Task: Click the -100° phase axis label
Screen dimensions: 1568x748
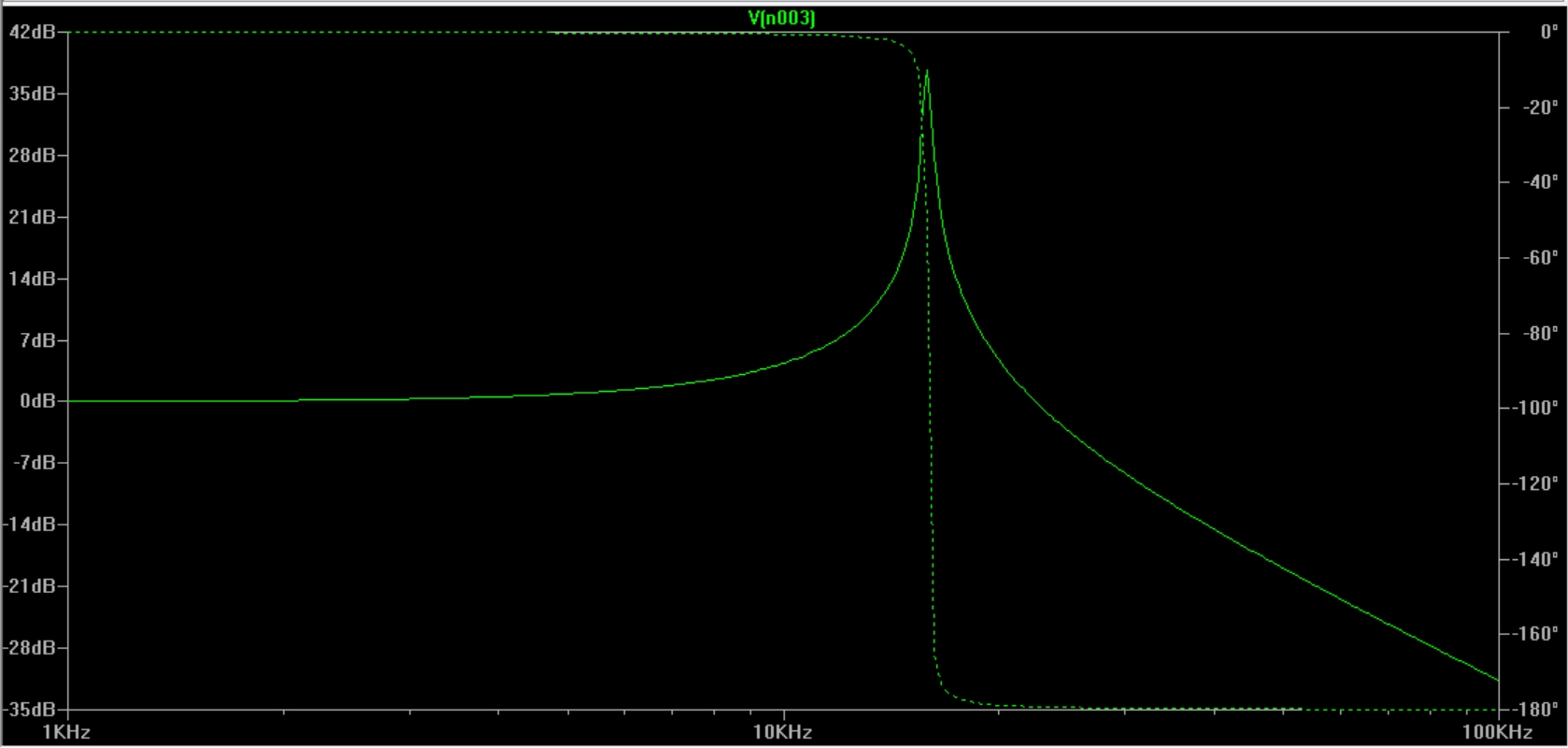Action: tap(1535, 408)
